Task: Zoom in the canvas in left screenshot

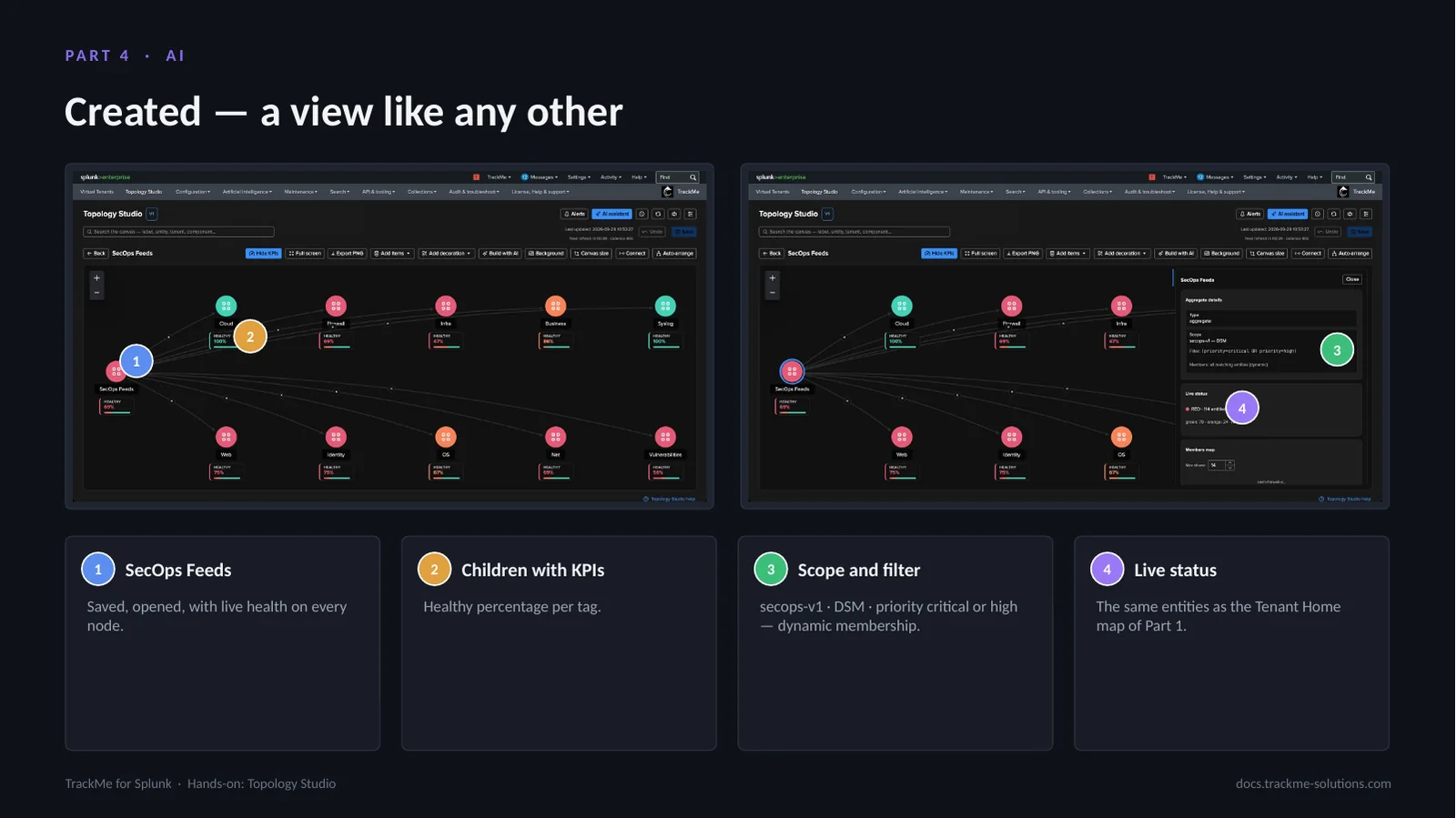Action: point(96,278)
